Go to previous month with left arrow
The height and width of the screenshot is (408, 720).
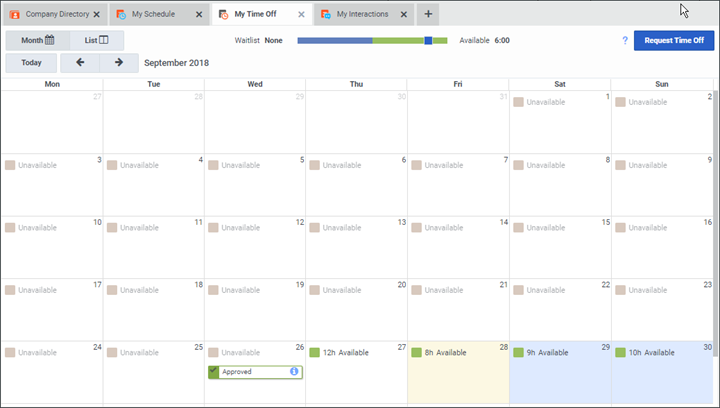tap(80, 63)
